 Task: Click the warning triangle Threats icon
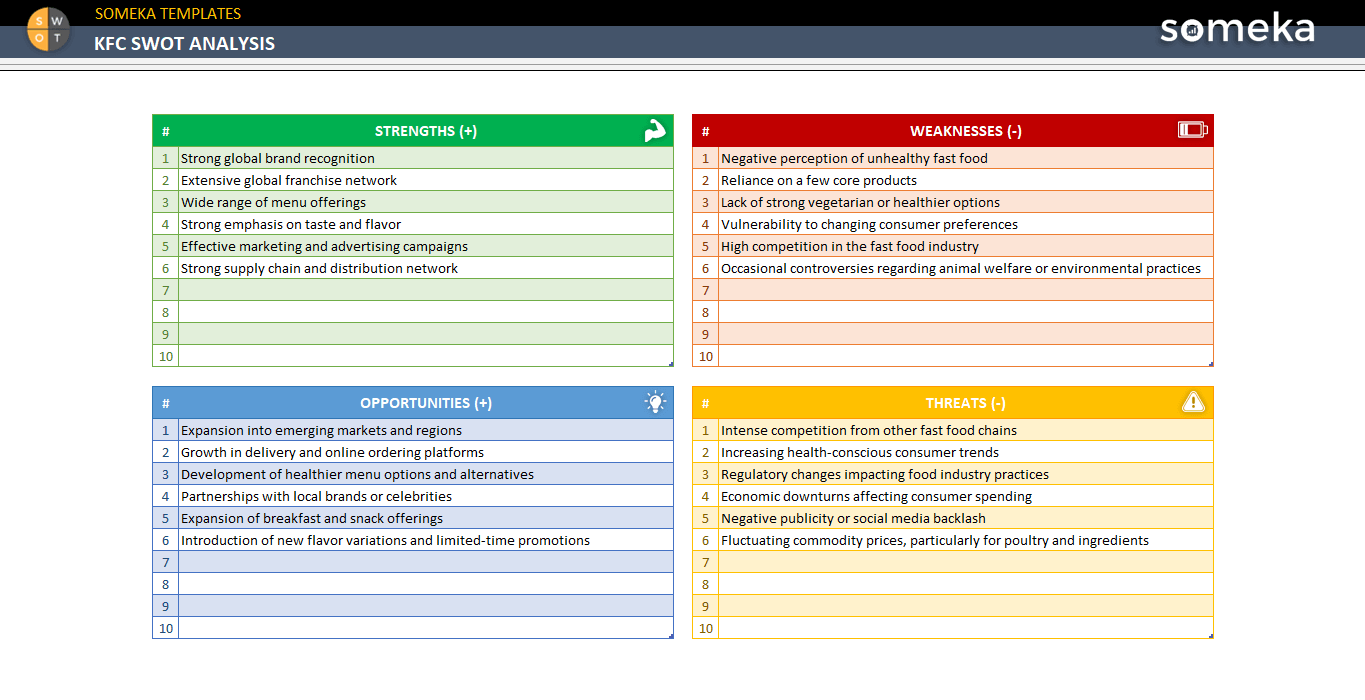pyautogui.click(x=1193, y=402)
